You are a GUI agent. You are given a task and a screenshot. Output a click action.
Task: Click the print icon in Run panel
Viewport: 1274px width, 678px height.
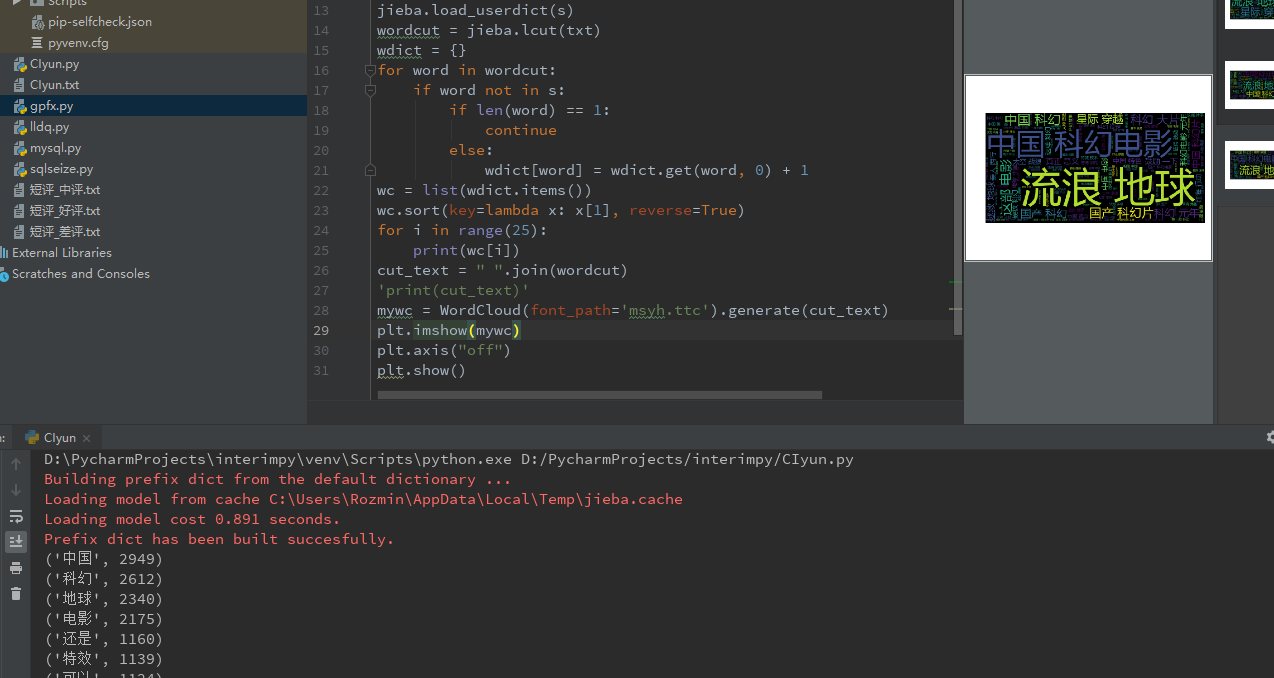pos(16,568)
